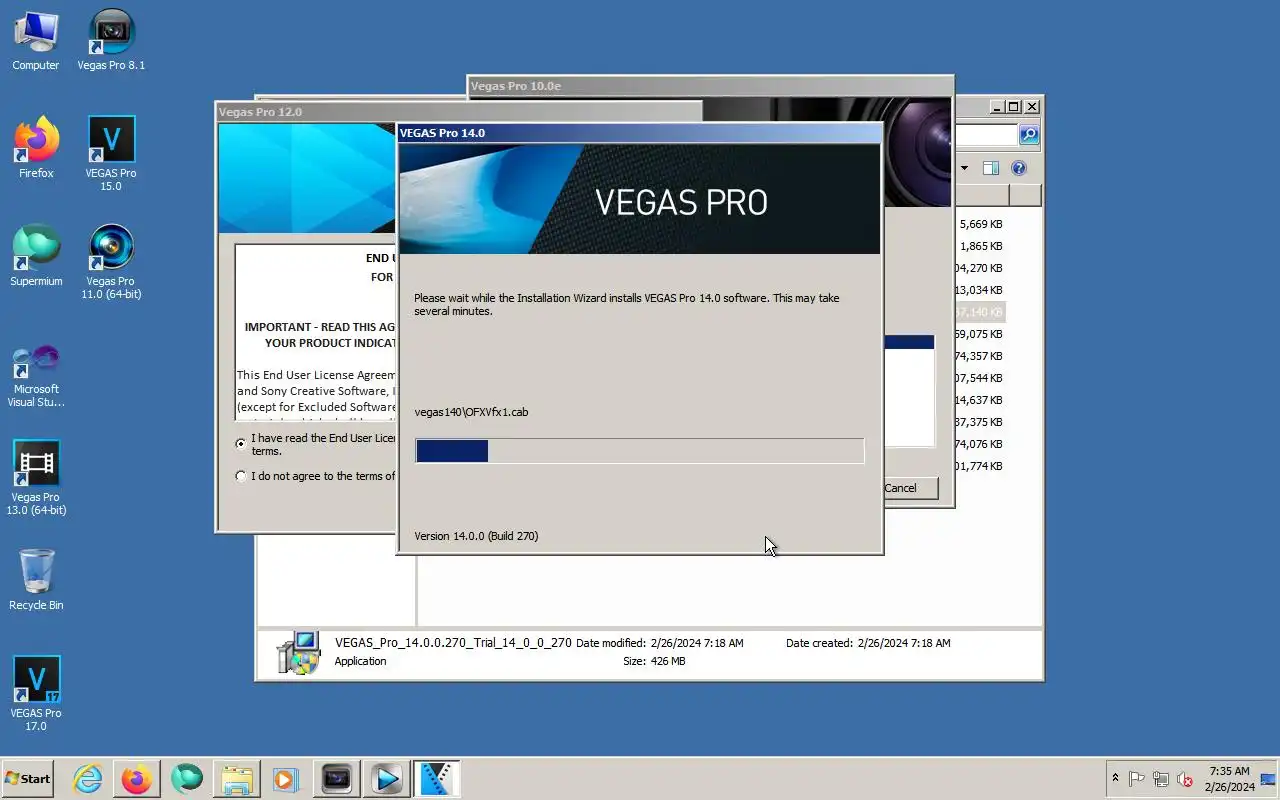1280x800 pixels.
Task: Select the VEGAS Pro 15.0 desktop shortcut
Action: coord(111,154)
